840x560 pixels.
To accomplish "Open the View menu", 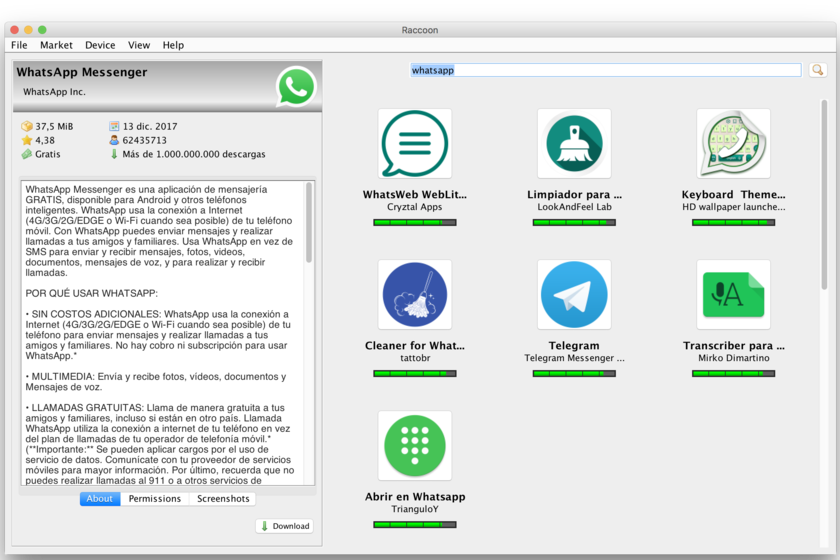I will point(139,45).
